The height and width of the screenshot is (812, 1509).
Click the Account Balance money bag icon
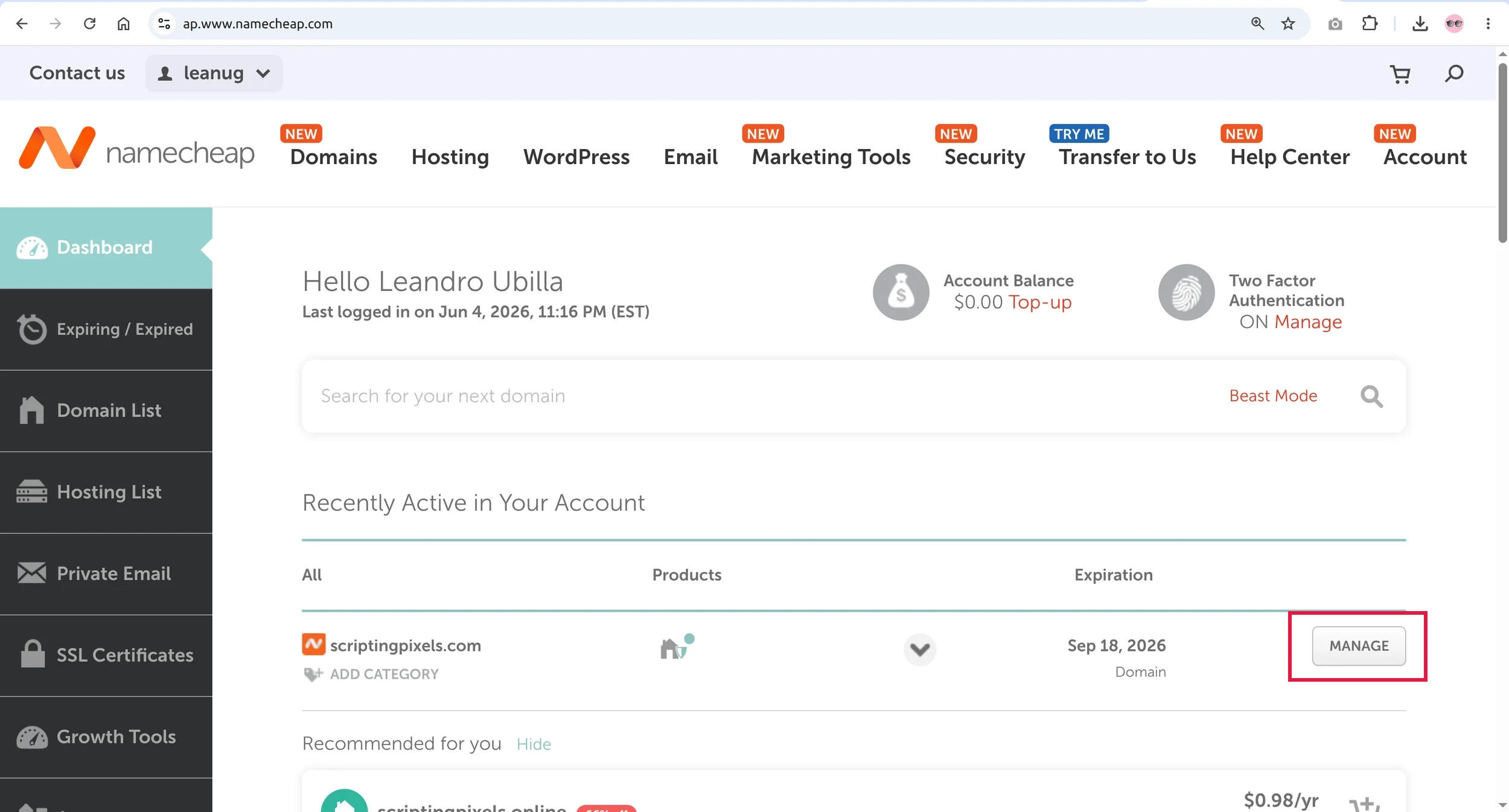[901, 292]
